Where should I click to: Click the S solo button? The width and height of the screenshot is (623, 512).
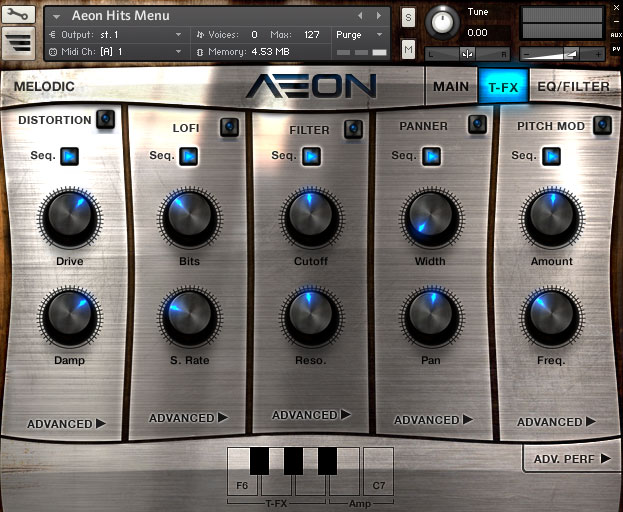[408, 17]
